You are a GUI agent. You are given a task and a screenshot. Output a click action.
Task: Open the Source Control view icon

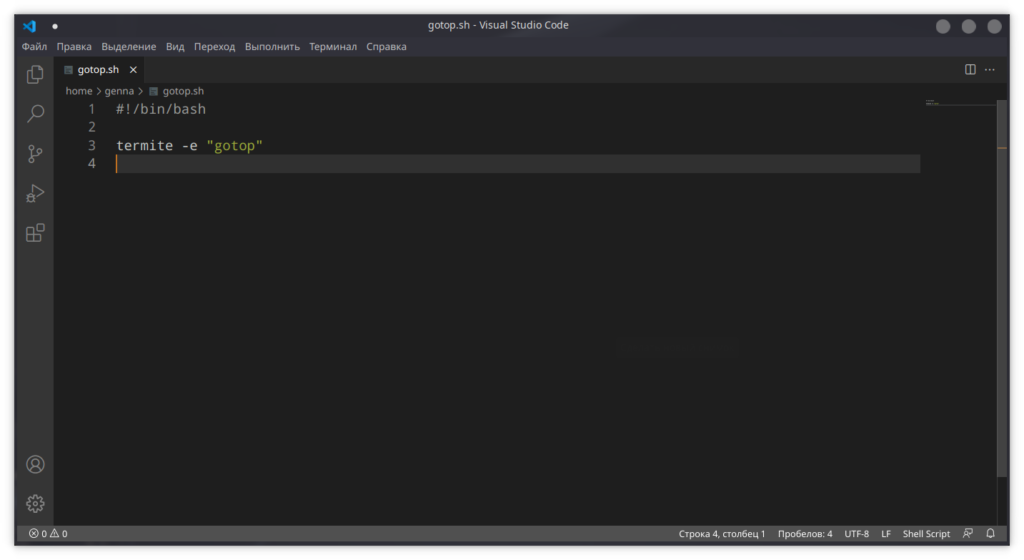click(x=35, y=153)
